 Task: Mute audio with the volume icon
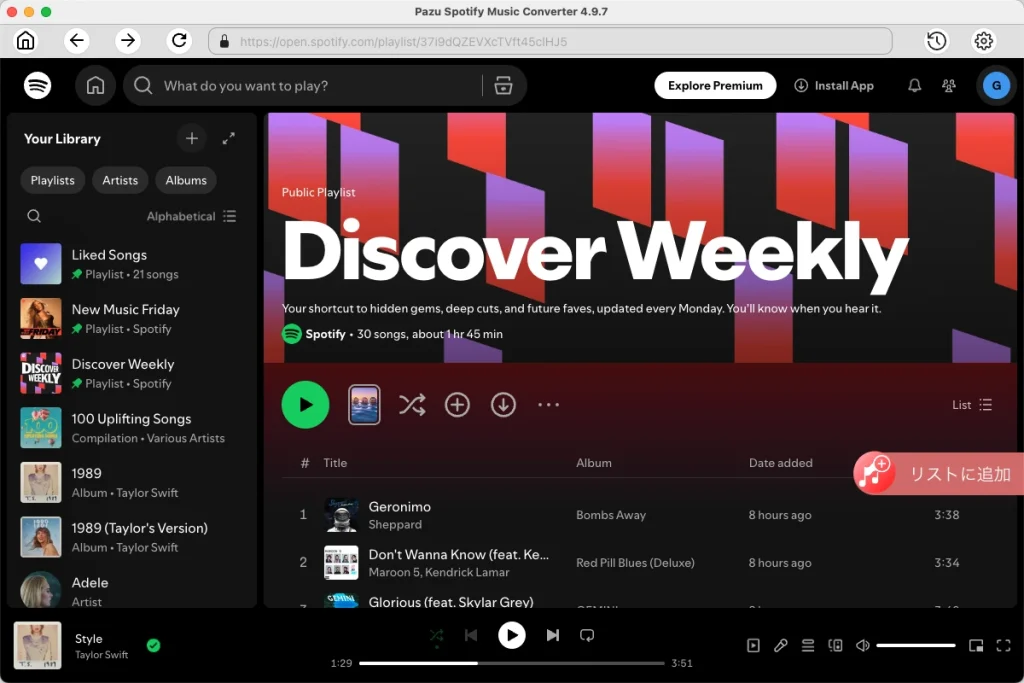coord(862,645)
